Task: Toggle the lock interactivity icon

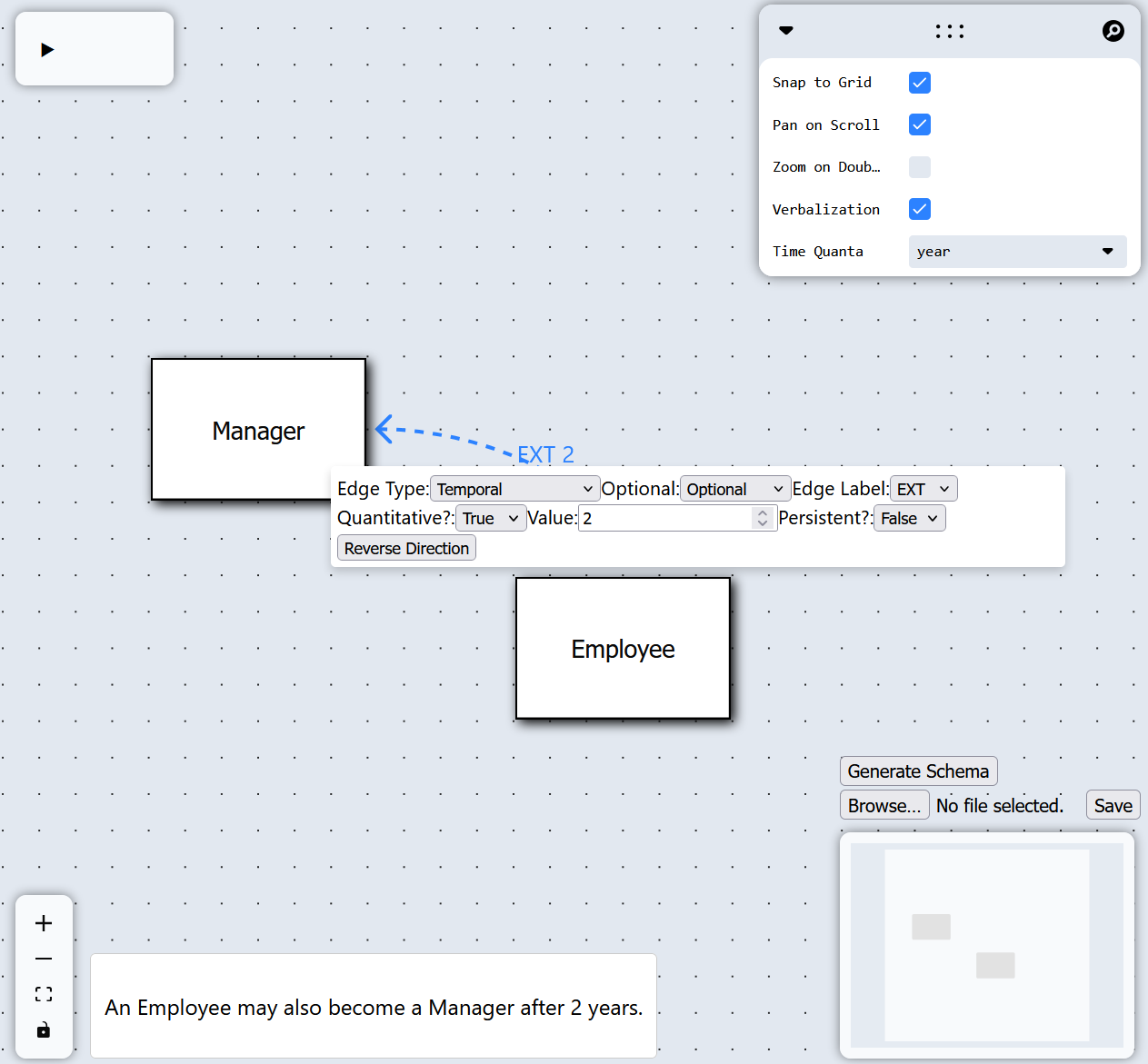Action: click(44, 1030)
